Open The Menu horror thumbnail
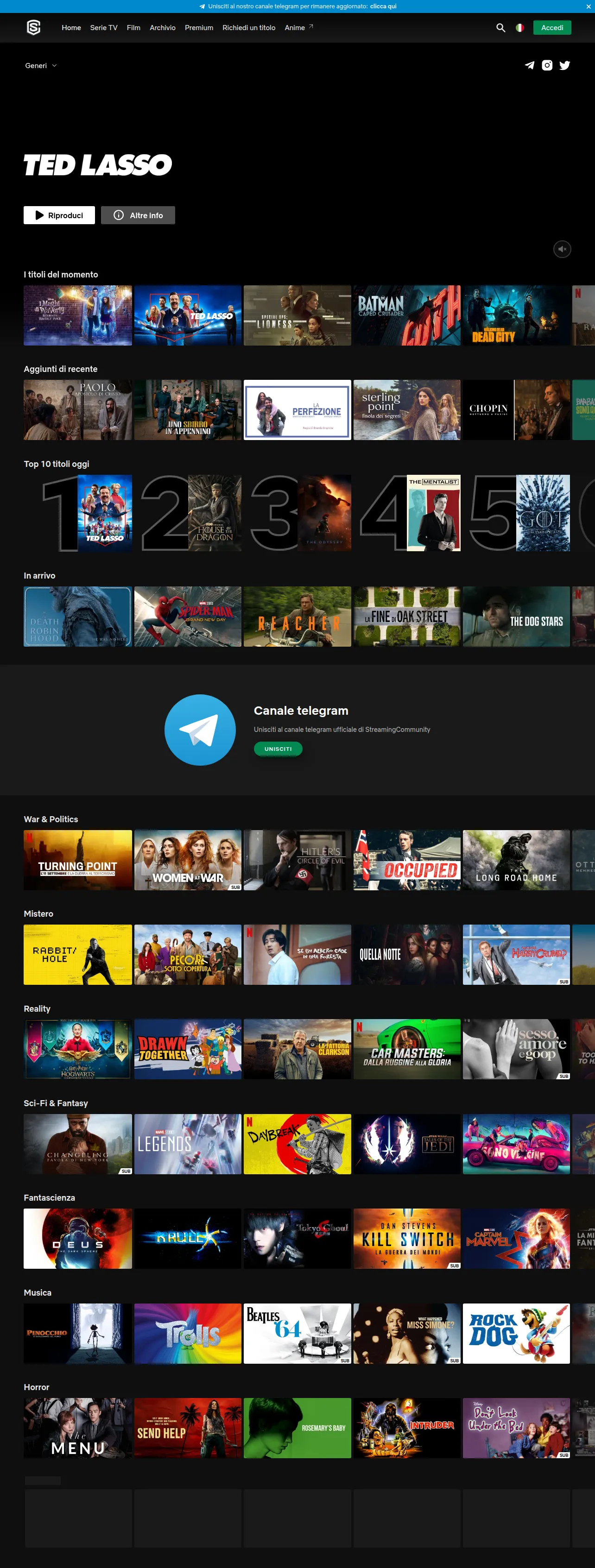 [77, 1427]
